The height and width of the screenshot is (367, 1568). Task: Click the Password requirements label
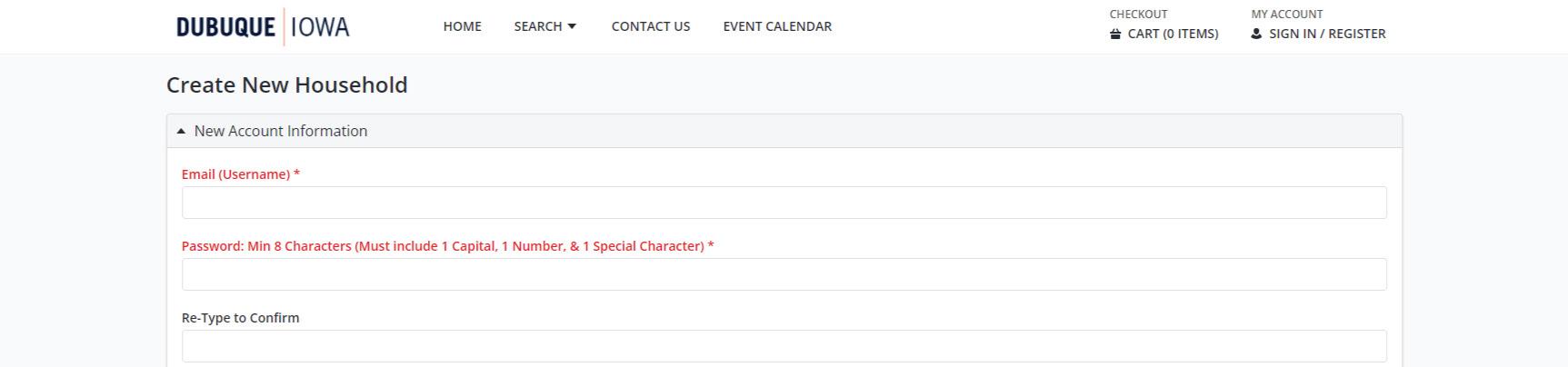tap(447, 246)
